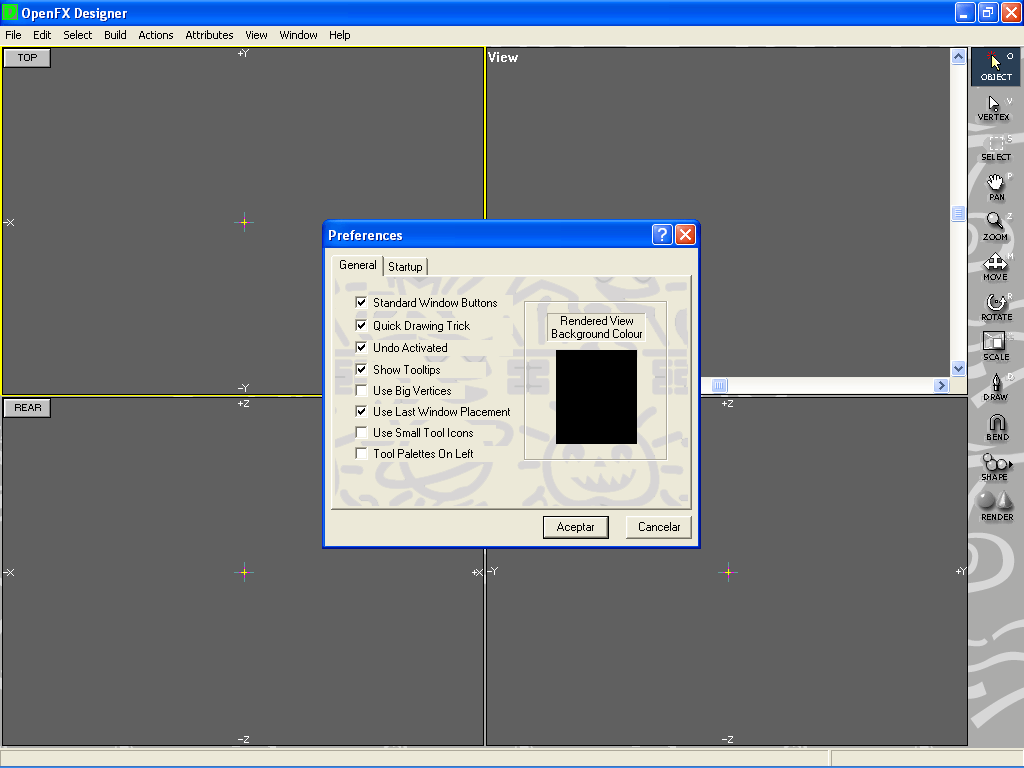The image size is (1024, 768).
Task: Disable Standard Window Buttons checkbox
Action: (x=361, y=302)
